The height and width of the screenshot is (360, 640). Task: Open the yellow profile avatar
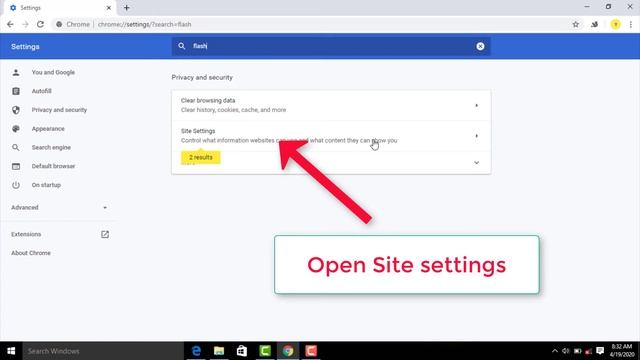pos(616,24)
